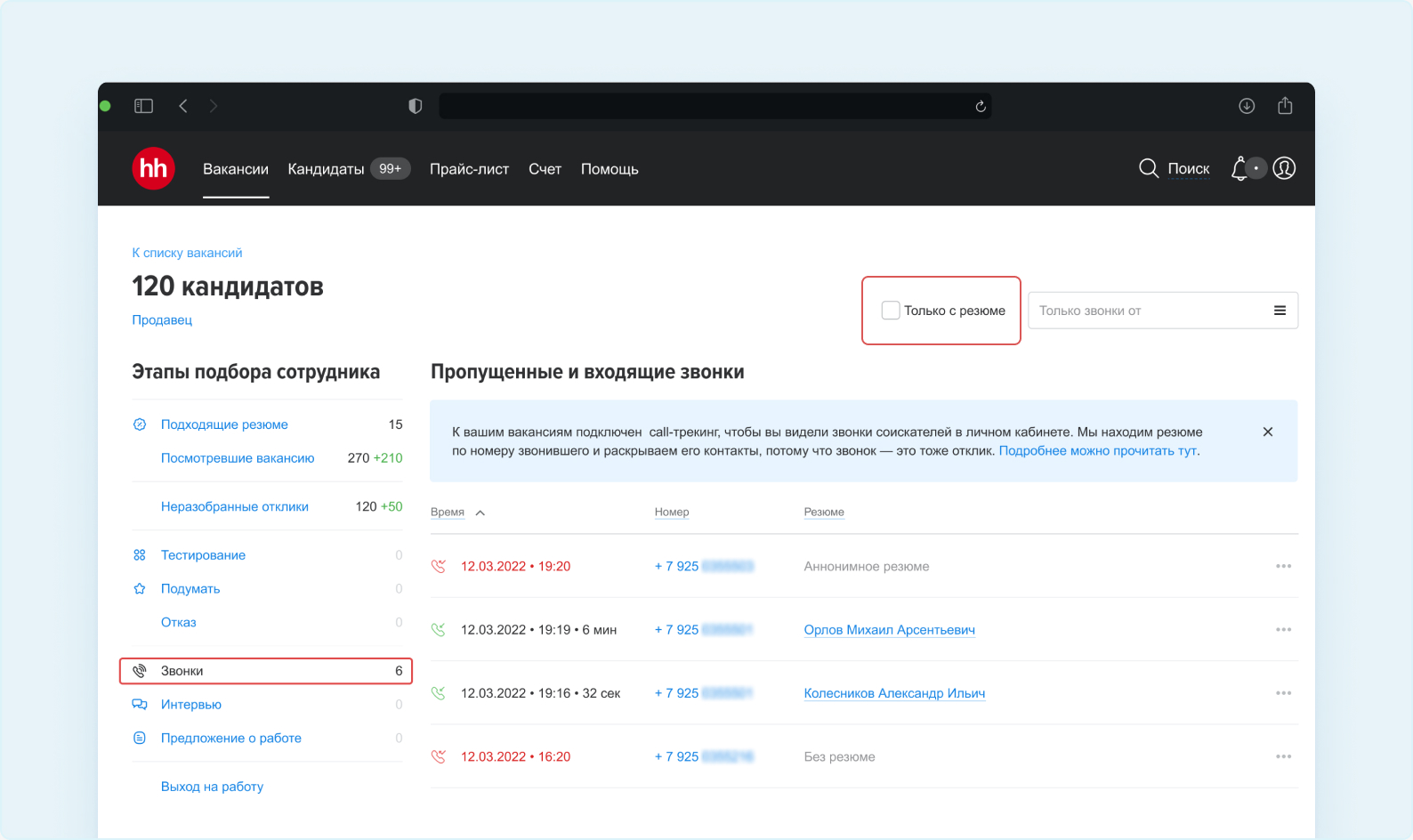Image resolution: width=1413 pixels, height=840 pixels.
Task: Open browser downloads
Action: [1247, 106]
